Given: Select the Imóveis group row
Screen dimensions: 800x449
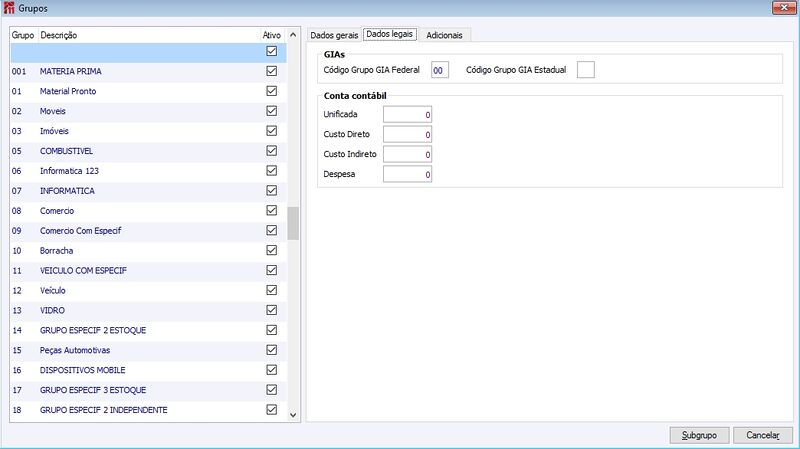Looking at the screenshot, I should pos(148,131).
